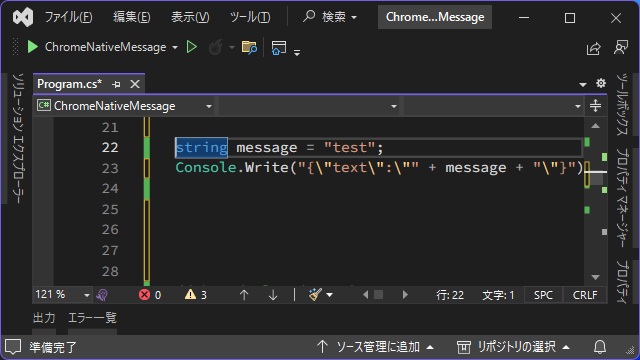Expand the ChromeNativeMessage class navigation combo box
The height and width of the screenshot is (360, 640).
pos(124,106)
